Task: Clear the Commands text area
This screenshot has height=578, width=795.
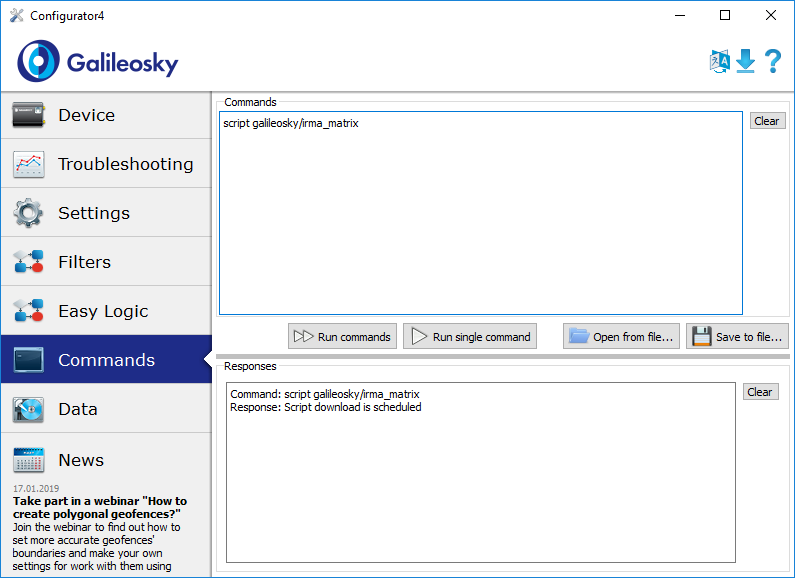Action: pyautogui.click(x=767, y=121)
